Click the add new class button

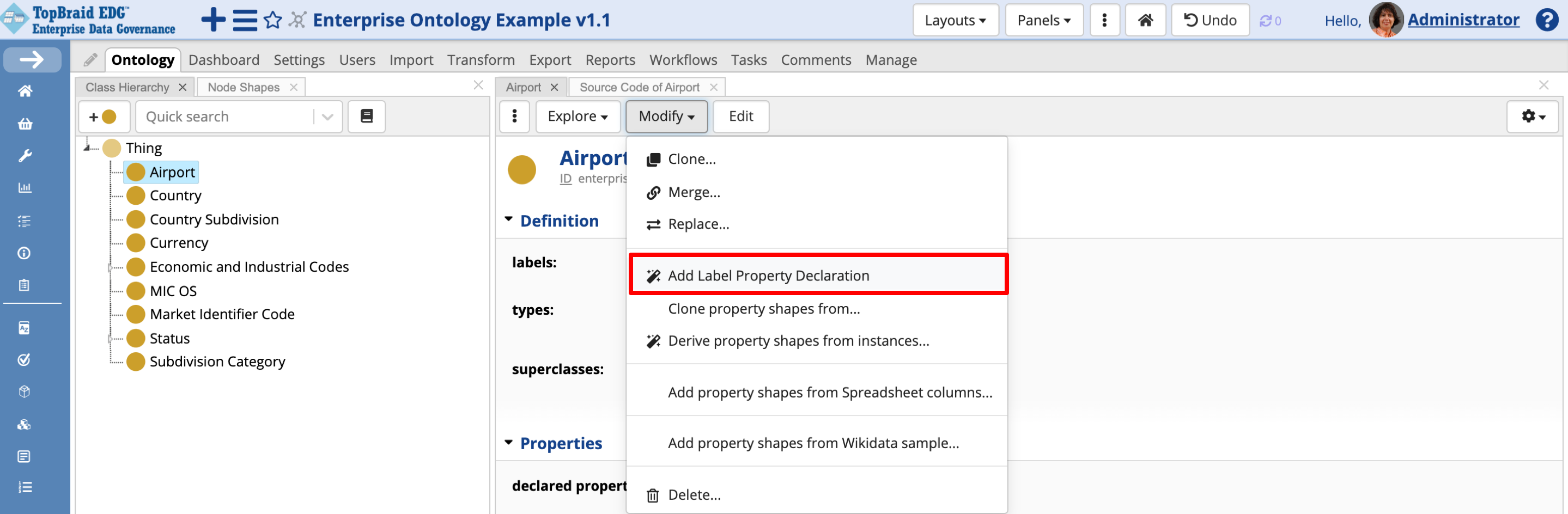[104, 116]
